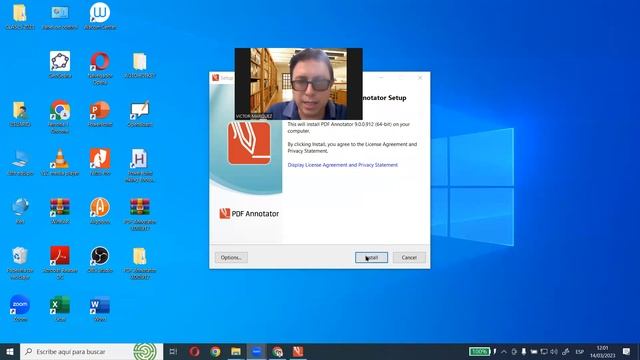Open Opera from the taskbar
The height and width of the screenshot is (360, 640).
point(194,351)
